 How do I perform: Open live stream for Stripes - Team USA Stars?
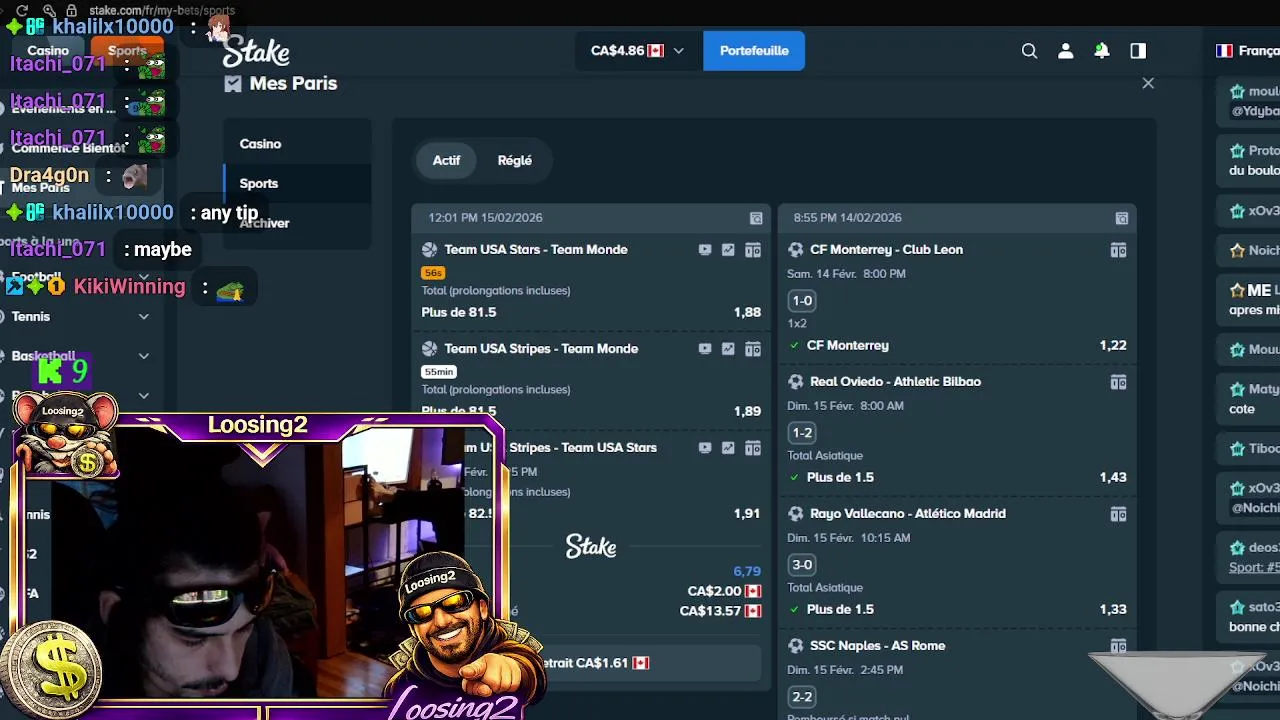tap(705, 448)
